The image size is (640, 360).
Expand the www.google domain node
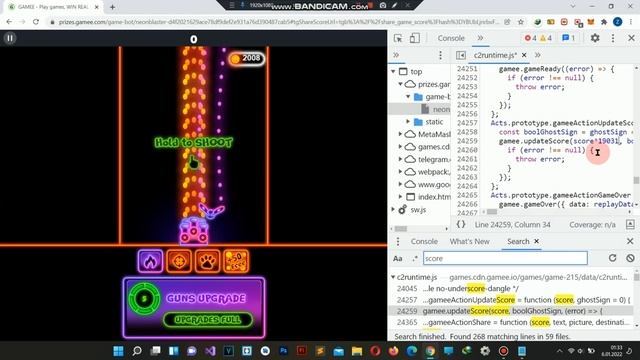401,184
